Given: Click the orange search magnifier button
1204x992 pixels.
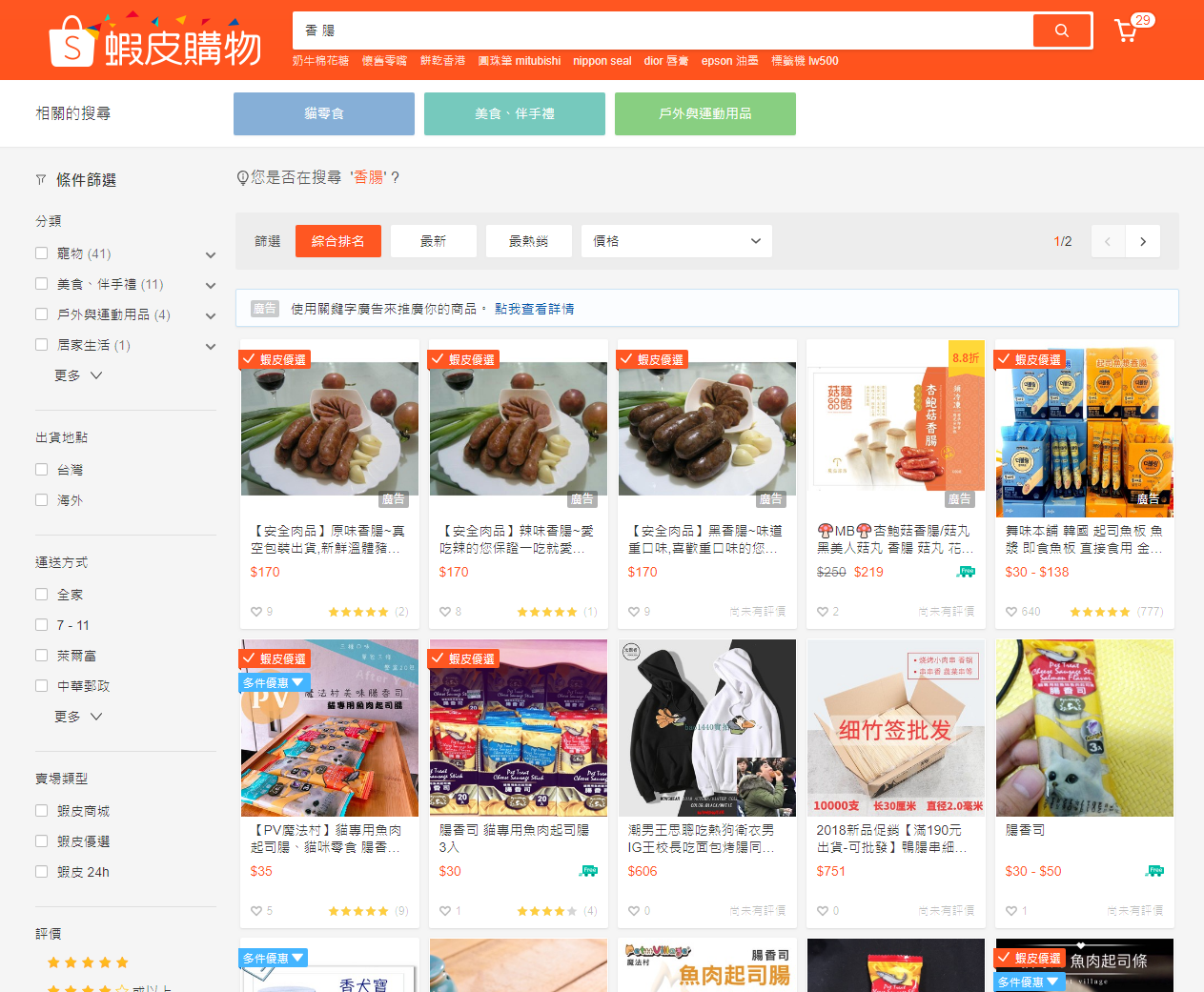Looking at the screenshot, I should (1061, 30).
